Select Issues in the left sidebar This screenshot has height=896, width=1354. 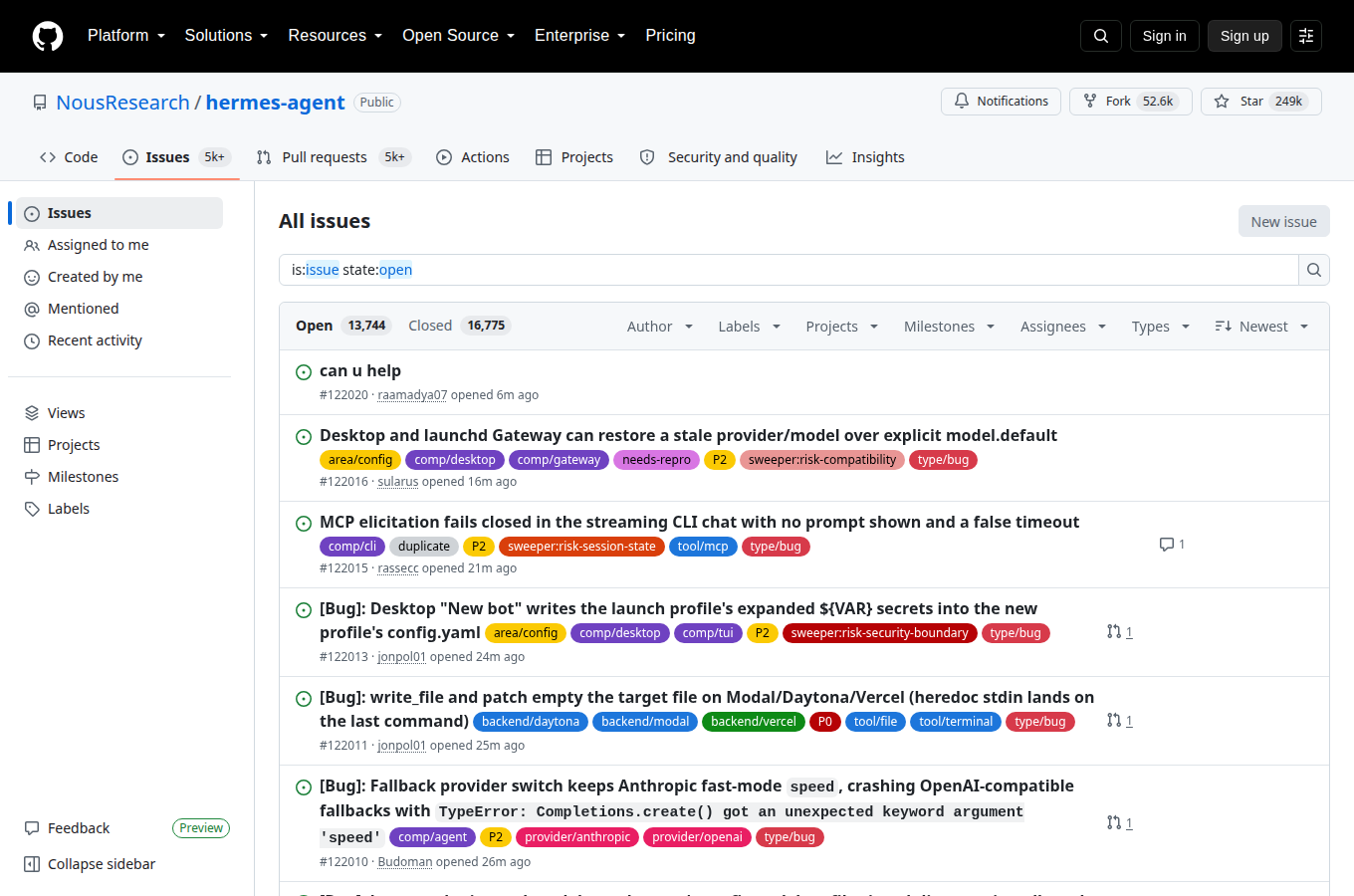[x=119, y=213]
